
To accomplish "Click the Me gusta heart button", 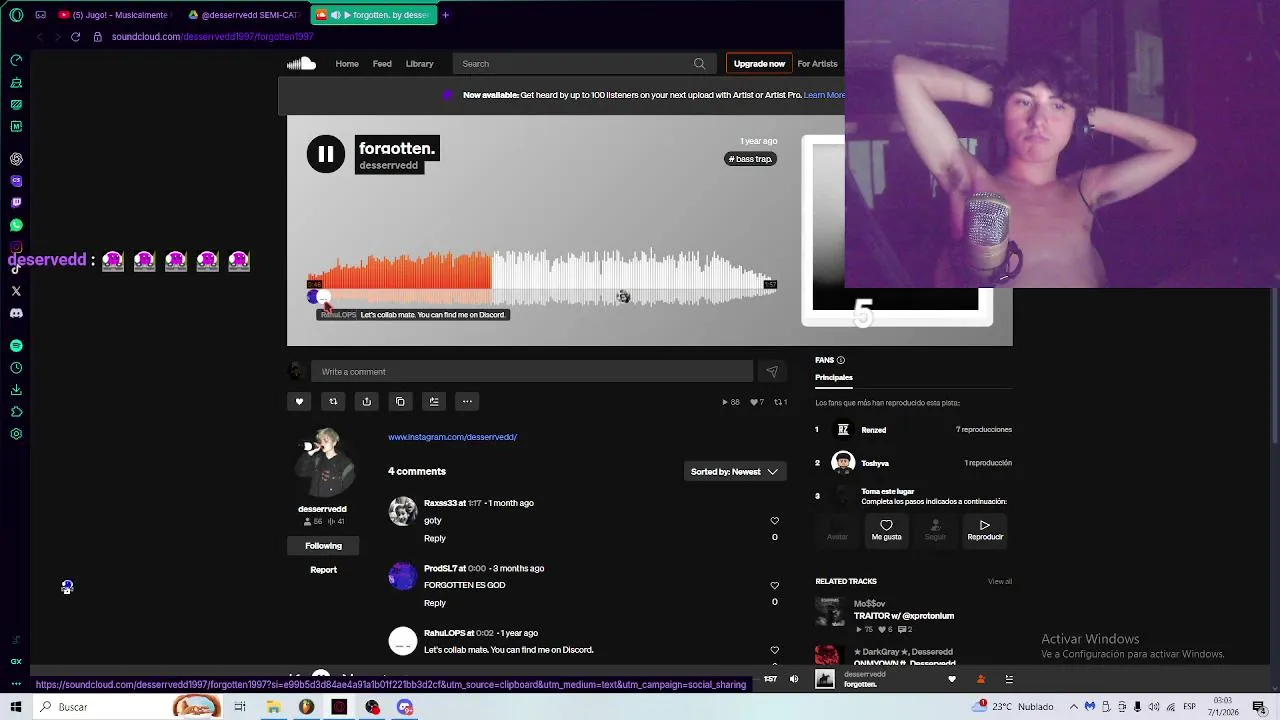I will click(886, 530).
